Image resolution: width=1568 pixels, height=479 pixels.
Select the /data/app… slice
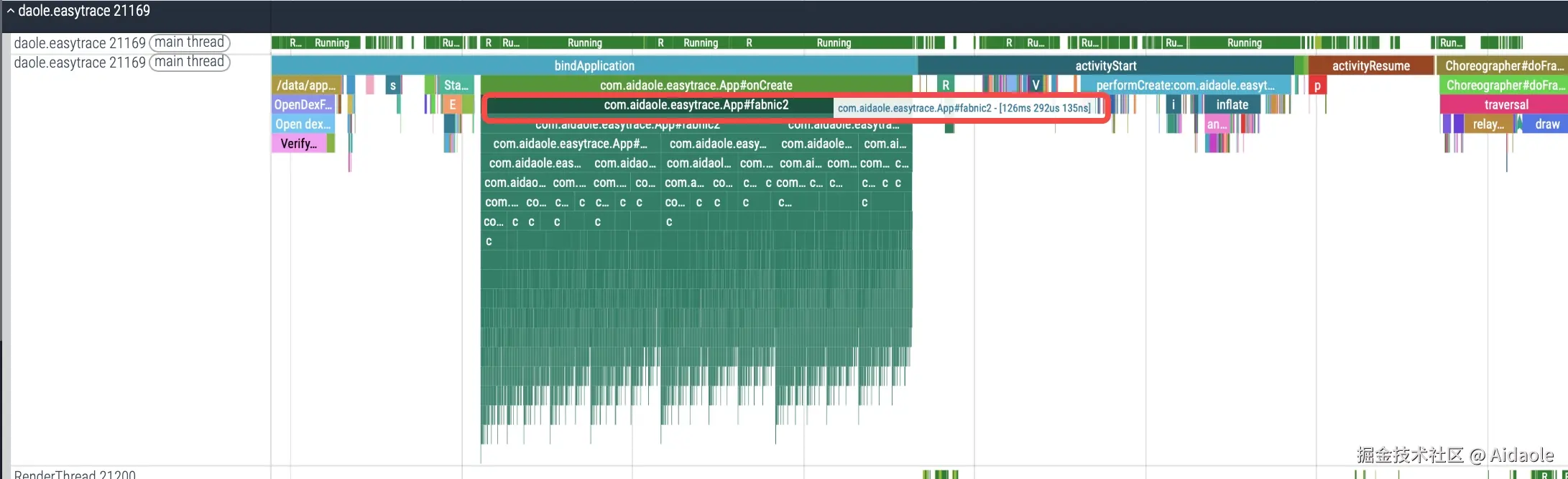tap(307, 85)
